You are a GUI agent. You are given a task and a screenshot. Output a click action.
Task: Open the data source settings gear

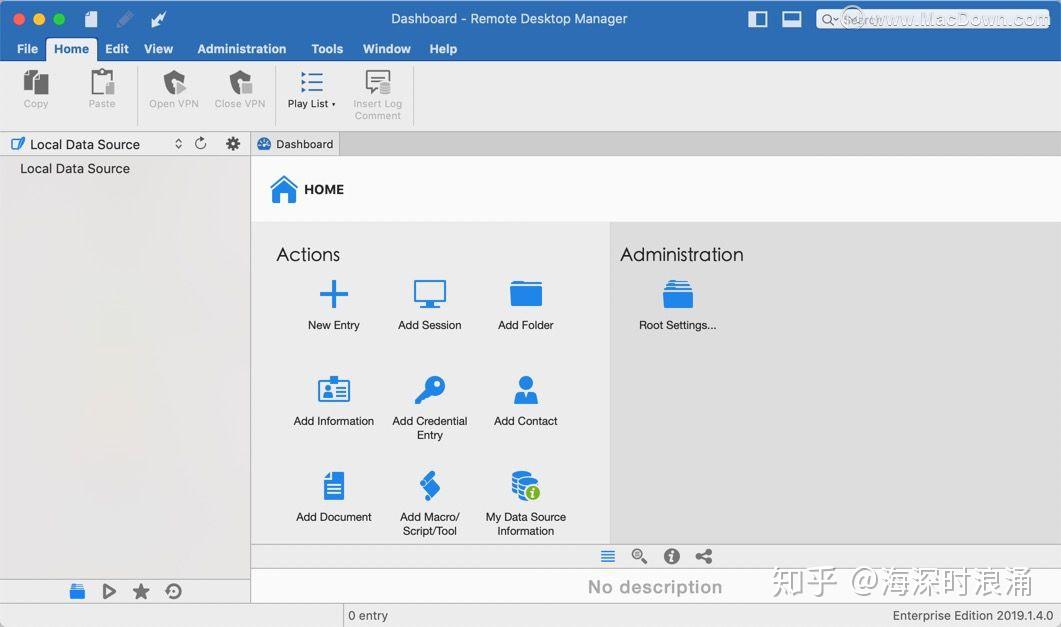pos(232,143)
